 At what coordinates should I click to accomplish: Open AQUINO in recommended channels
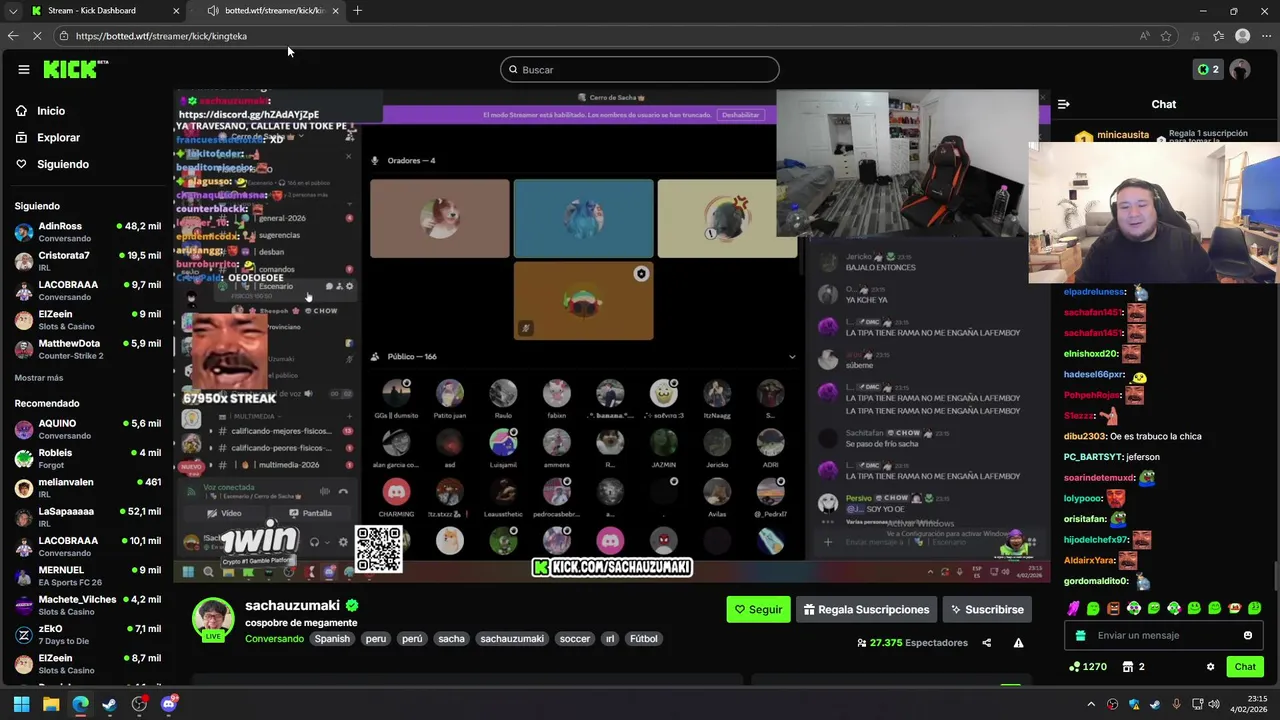[x=87, y=429]
